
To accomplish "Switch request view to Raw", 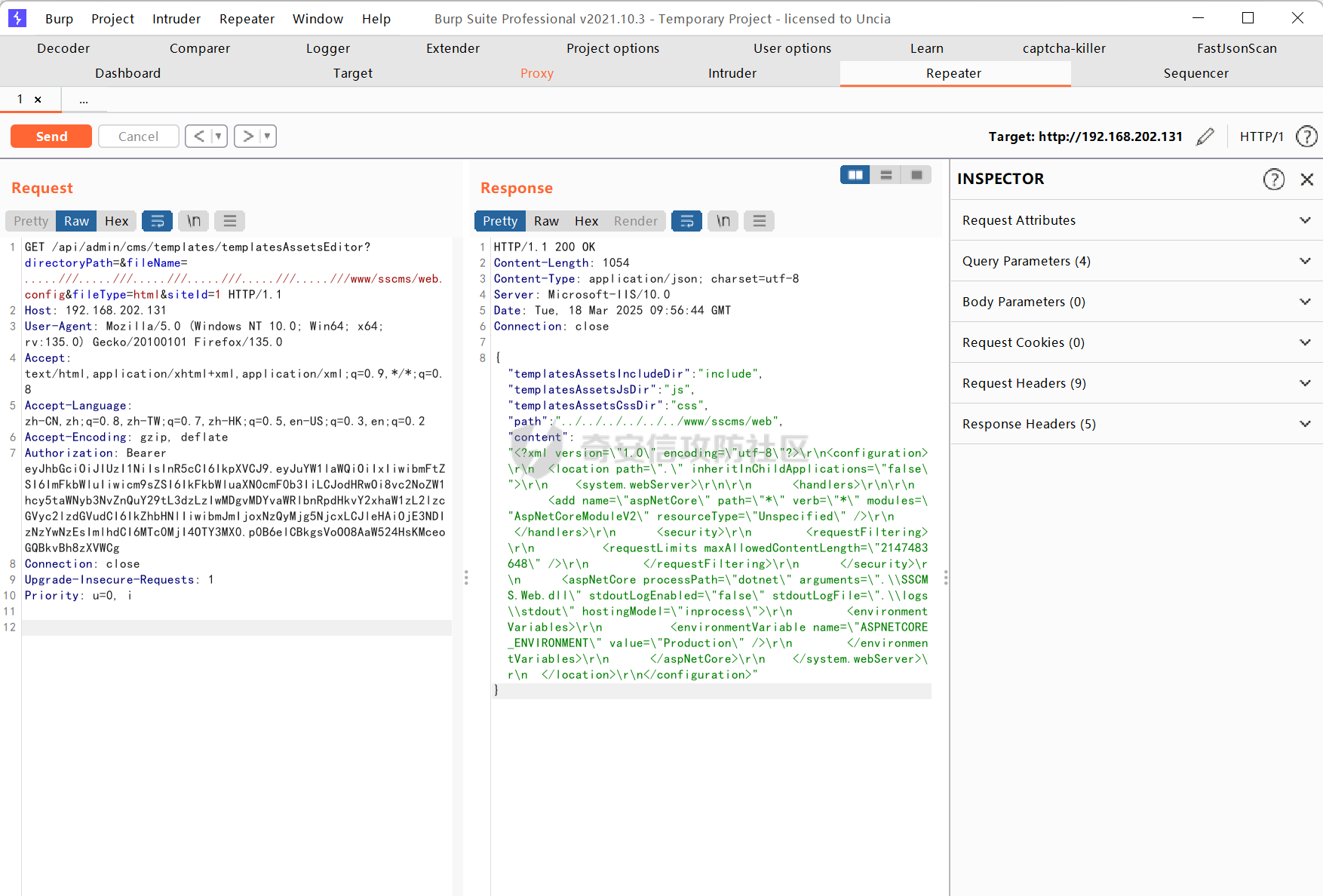I will [76, 221].
